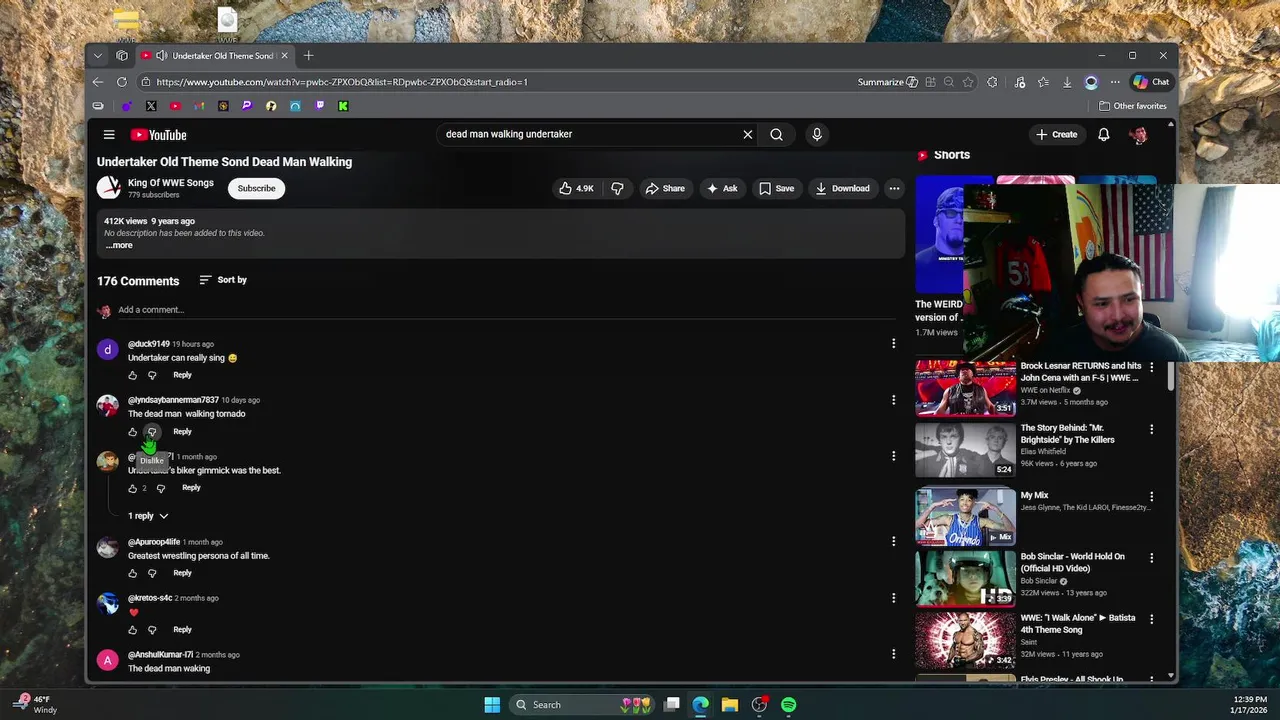Screen dimensions: 1280x720
Task: Save the video to a playlist
Action: pyautogui.click(x=776, y=188)
